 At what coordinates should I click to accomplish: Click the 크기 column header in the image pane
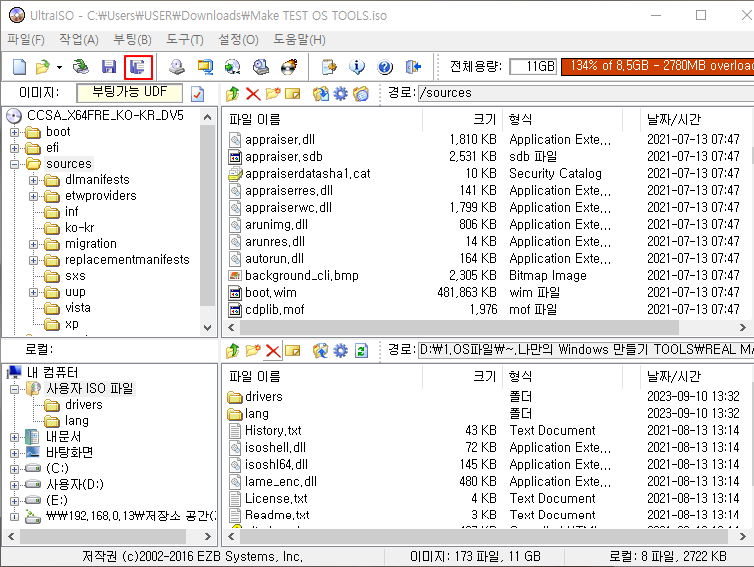pos(463,119)
